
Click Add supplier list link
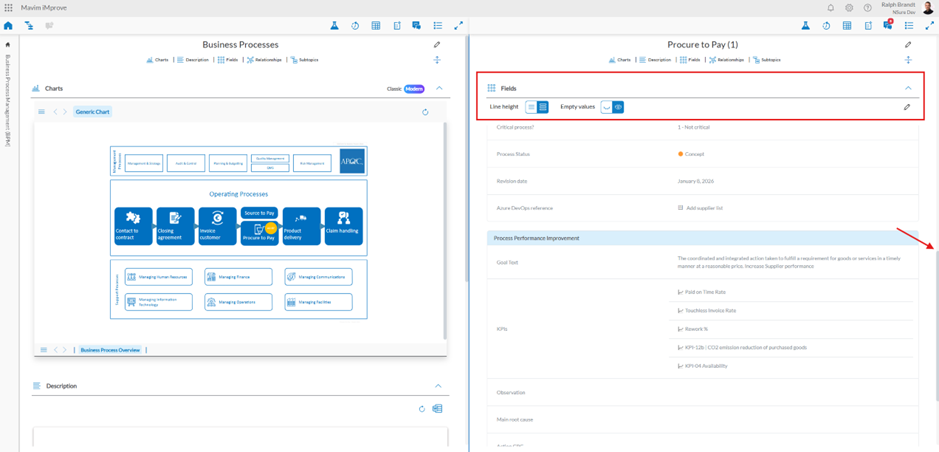(704, 208)
